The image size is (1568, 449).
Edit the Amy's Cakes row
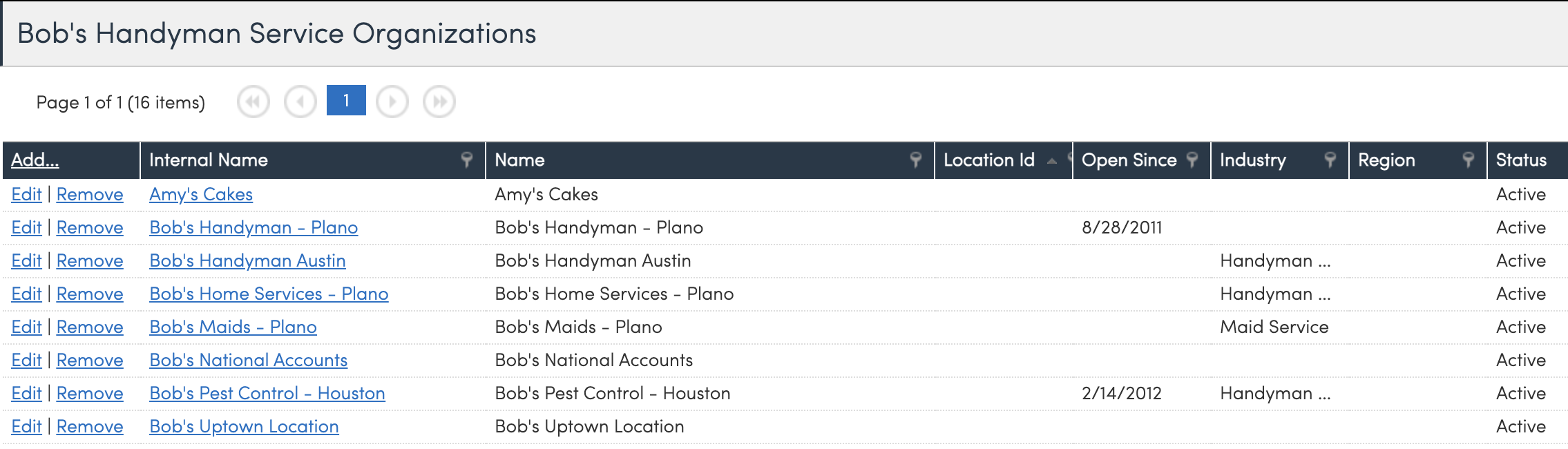pos(26,195)
